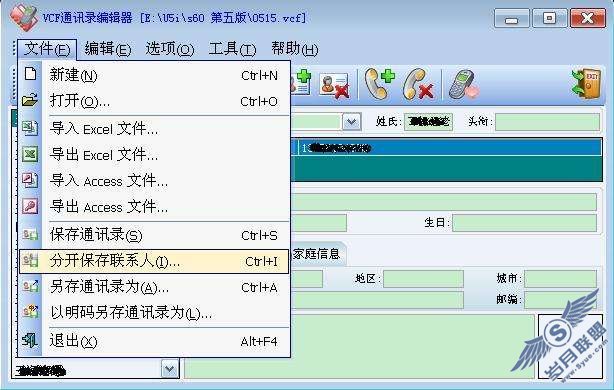Click the add phone number icon
Screen dimensions: 614x390
379,83
